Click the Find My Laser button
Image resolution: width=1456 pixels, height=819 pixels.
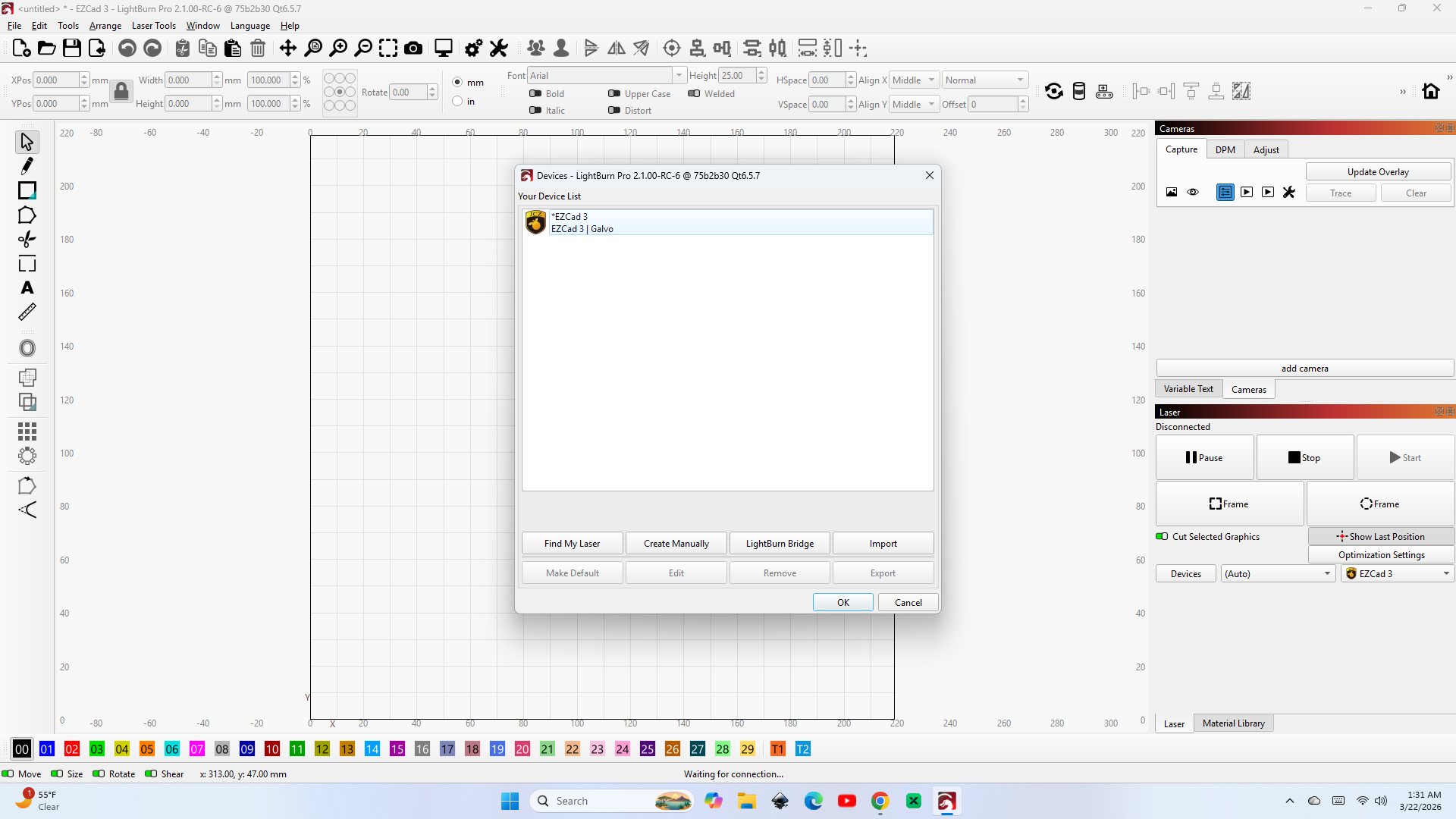(x=572, y=544)
